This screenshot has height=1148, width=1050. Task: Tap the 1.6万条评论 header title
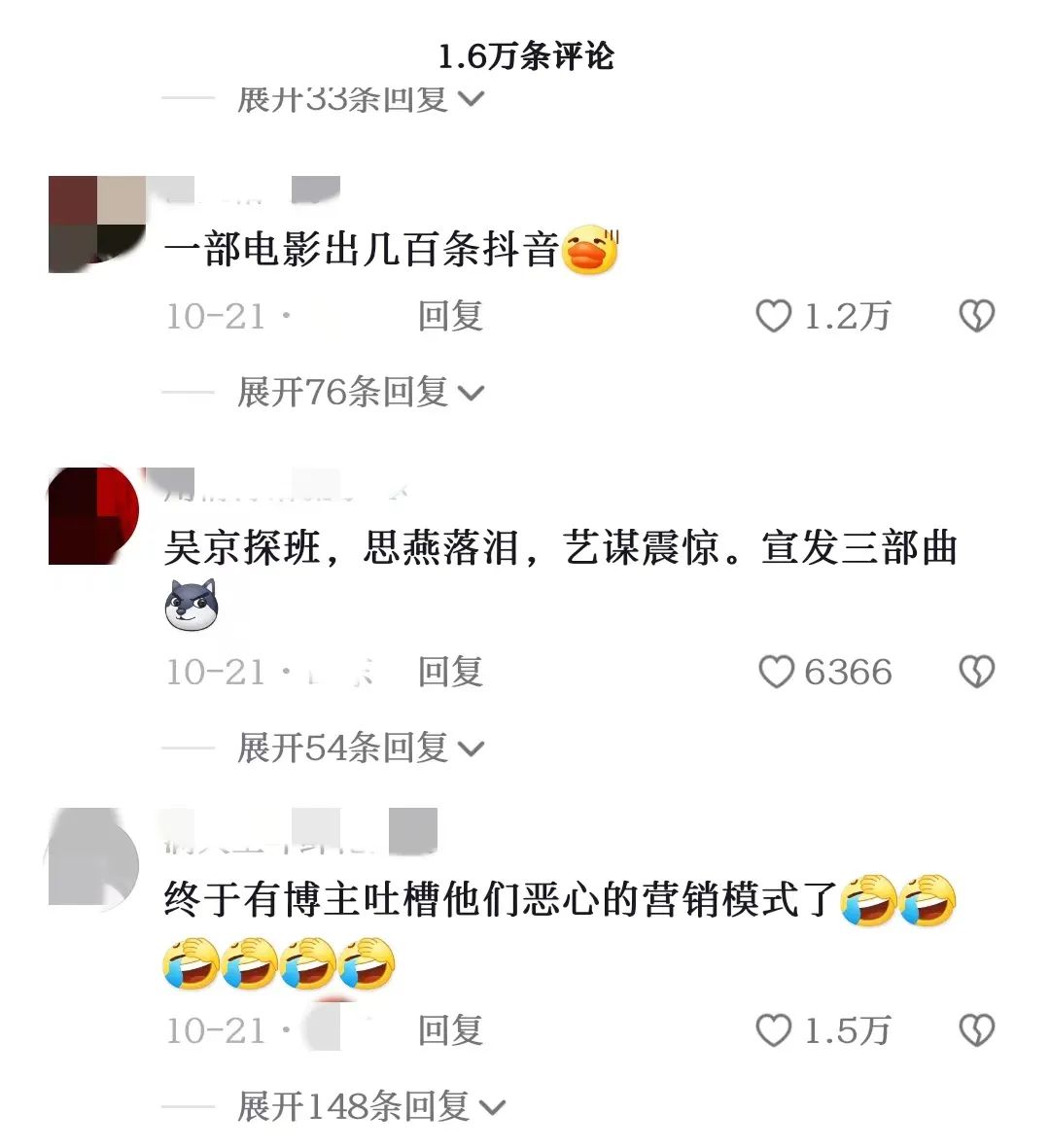(526, 56)
